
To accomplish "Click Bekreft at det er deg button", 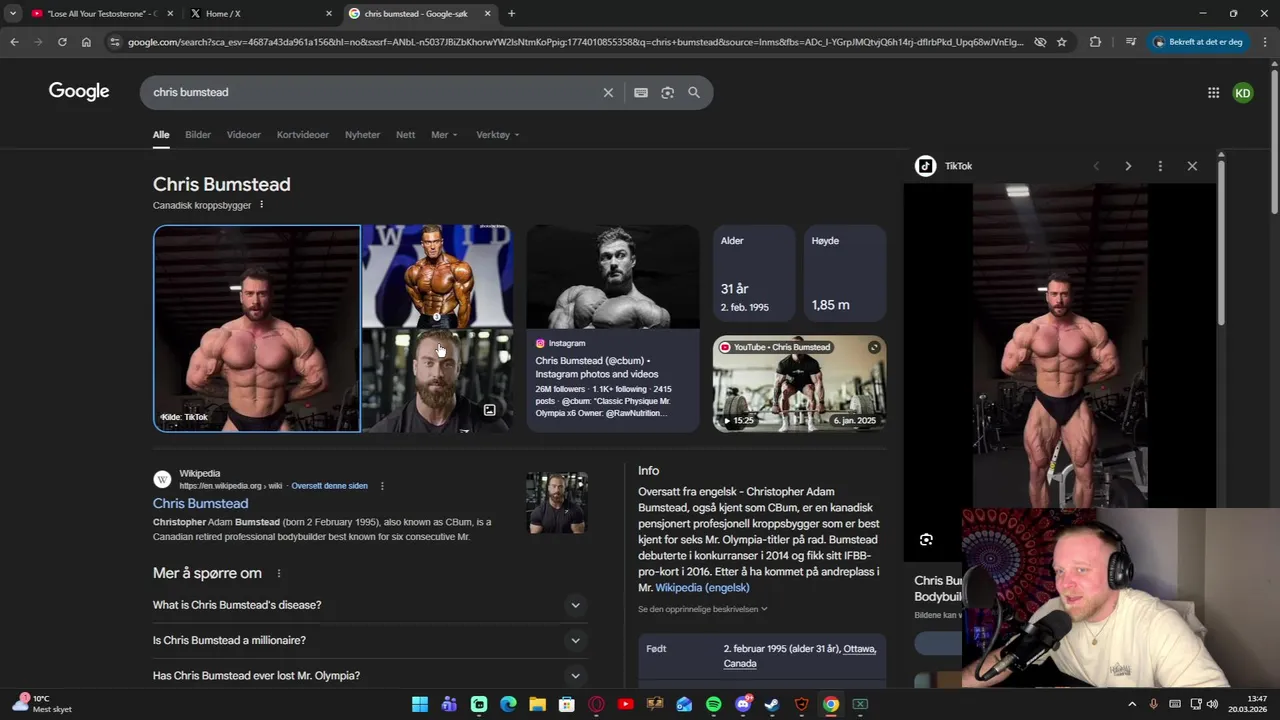I will tap(1198, 42).
